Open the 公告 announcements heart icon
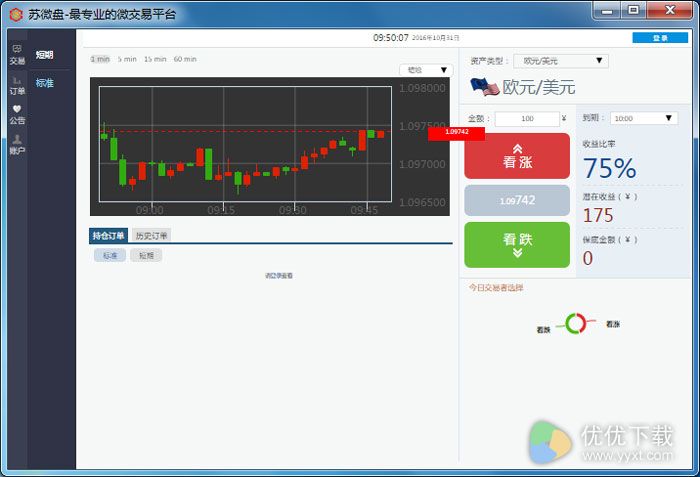The height and width of the screenshot is (477, 700). [17, 115]
